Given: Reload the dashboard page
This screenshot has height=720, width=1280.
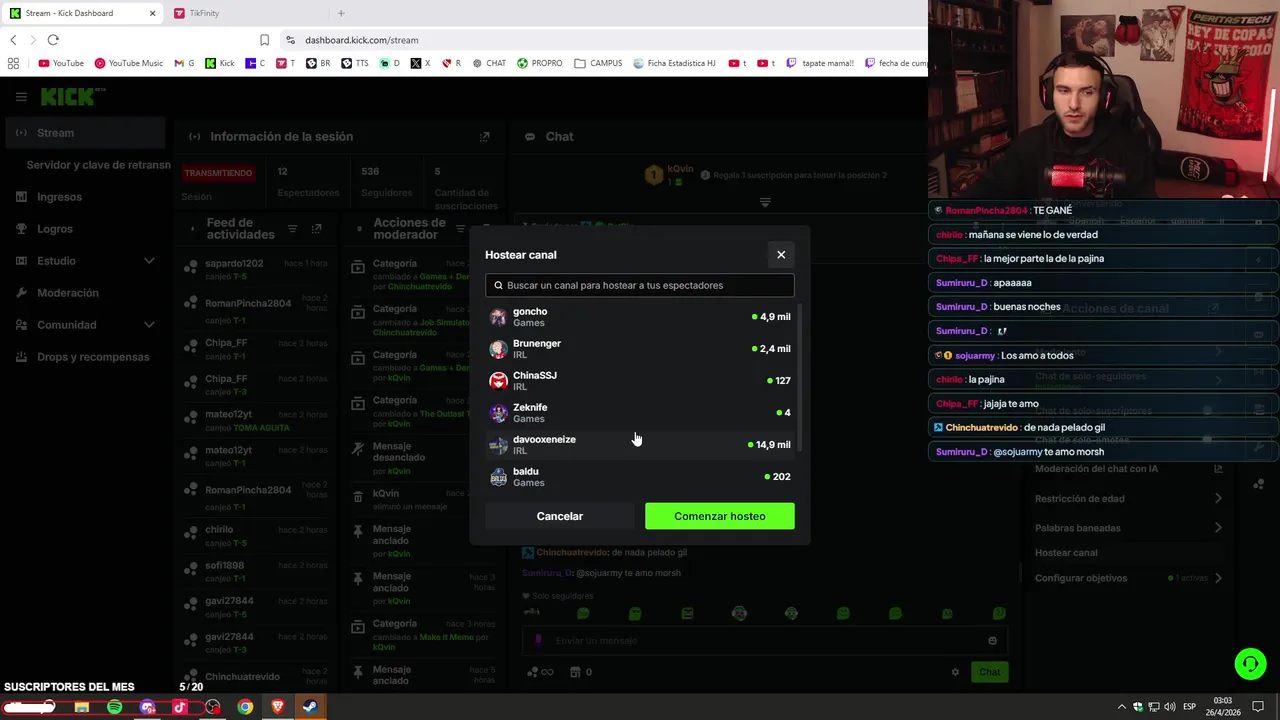Looking at the screenshot, I should [53, 40].
